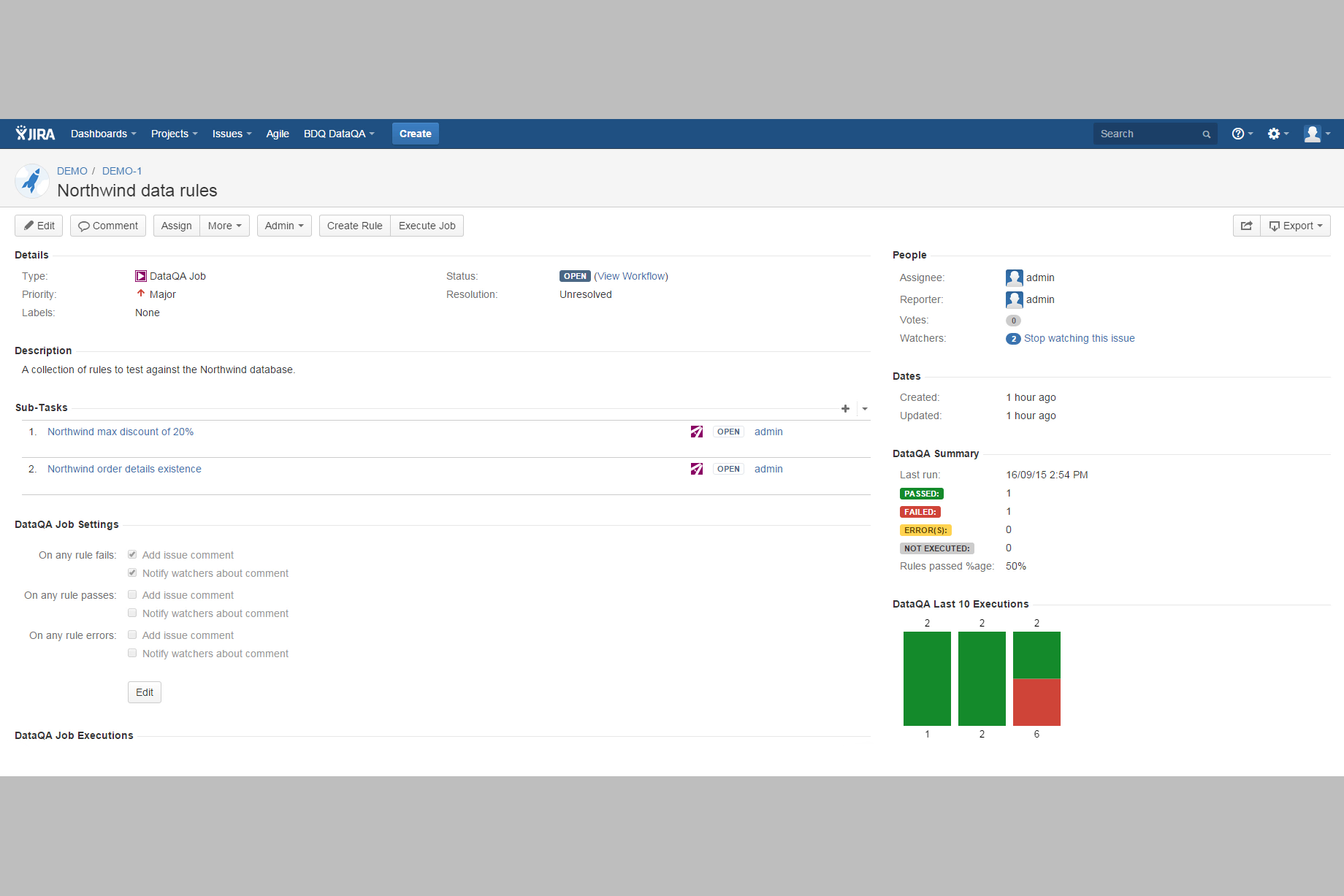
Task: Enable 'Notify watchers' for rule errors
Action: pos(132,653)
